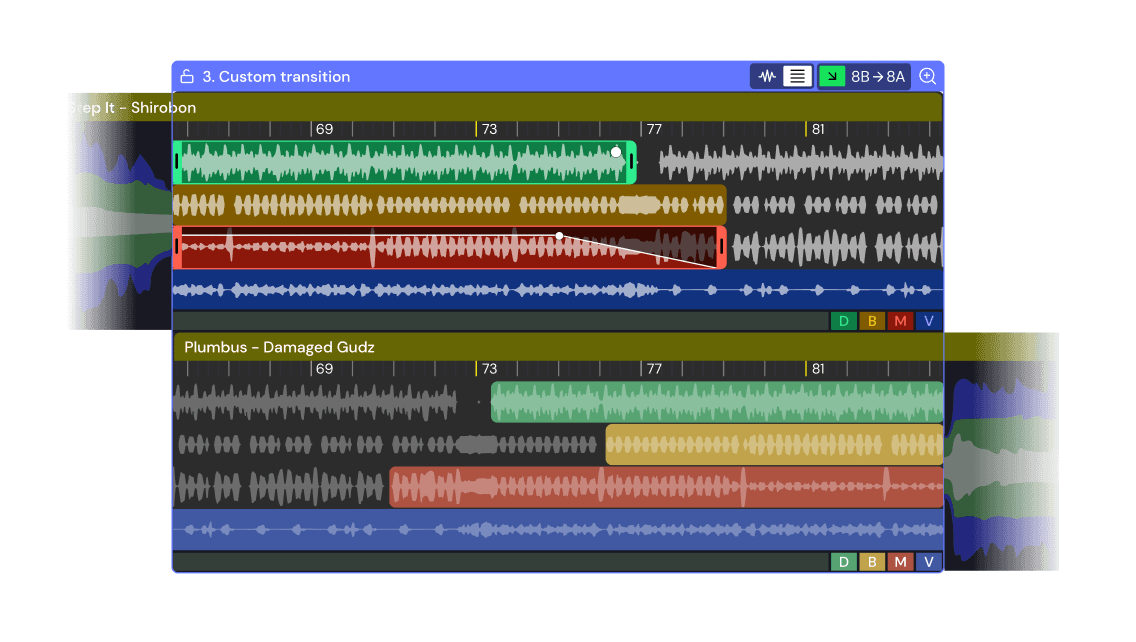Toggle the yellow B bass stem on Shirobon track

872,321
